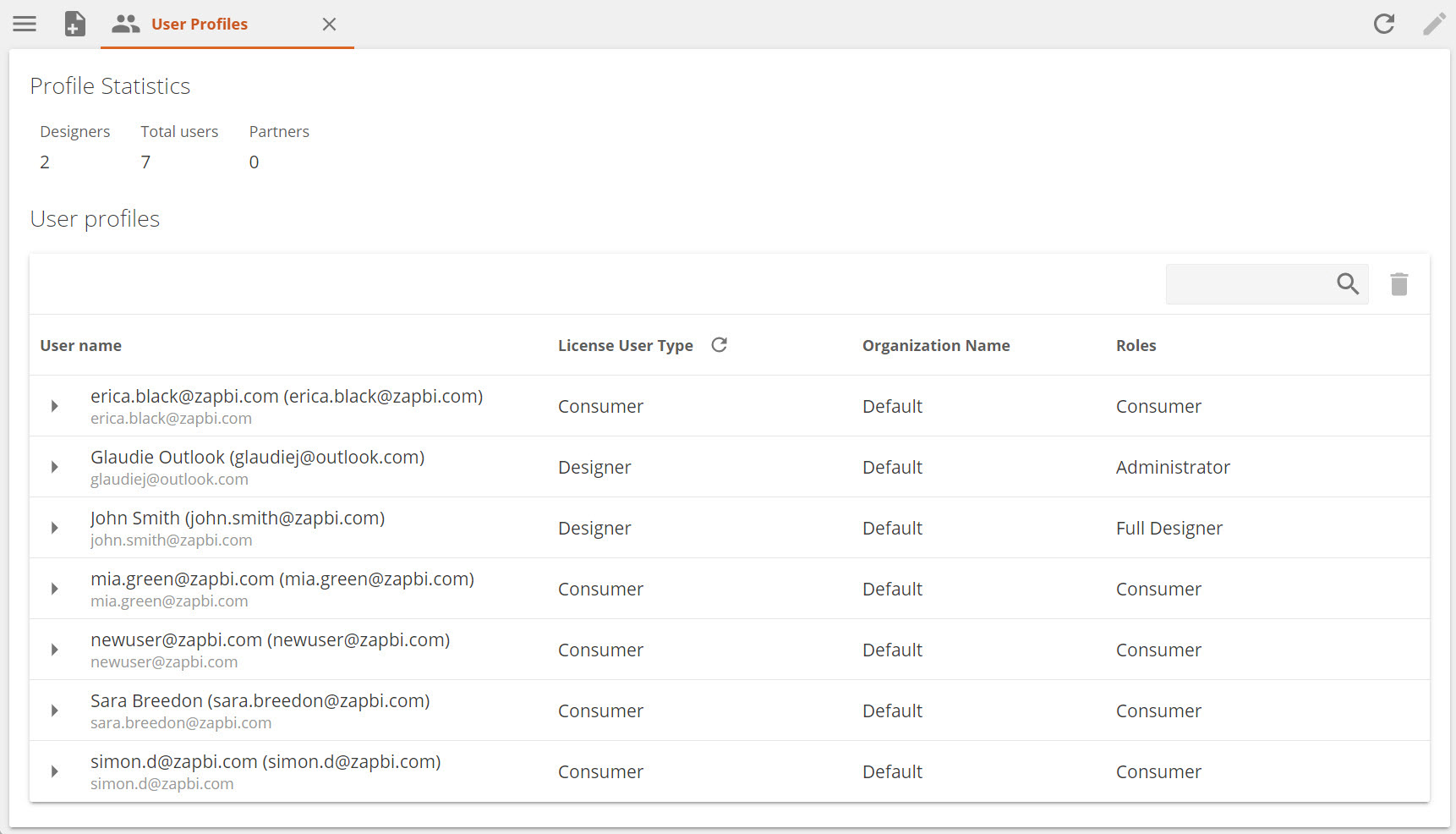
Task: Click the magnifier search icon
Action: (x=1348, y=283)
